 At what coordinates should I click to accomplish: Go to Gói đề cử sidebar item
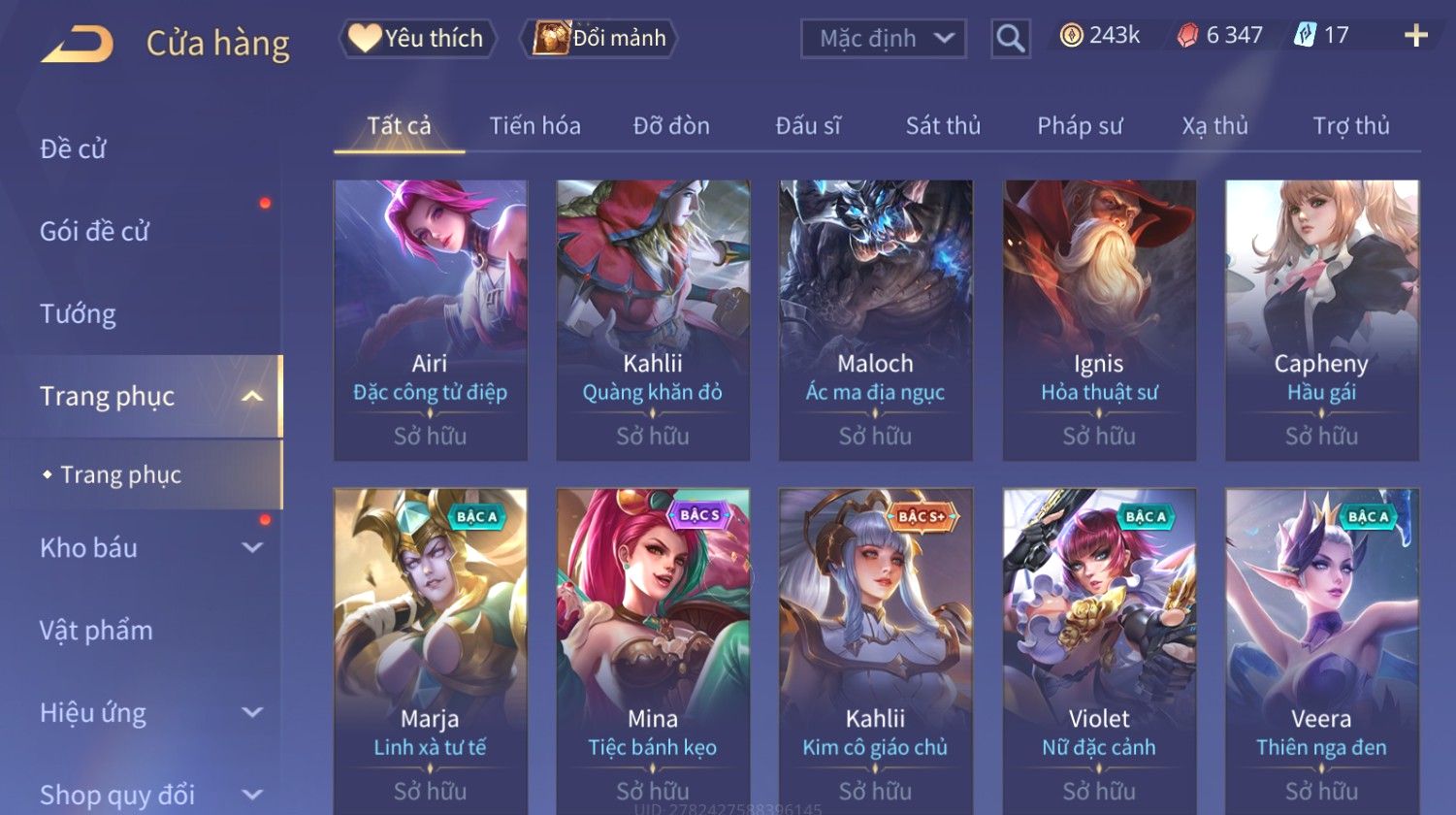[x=95, y=232]
